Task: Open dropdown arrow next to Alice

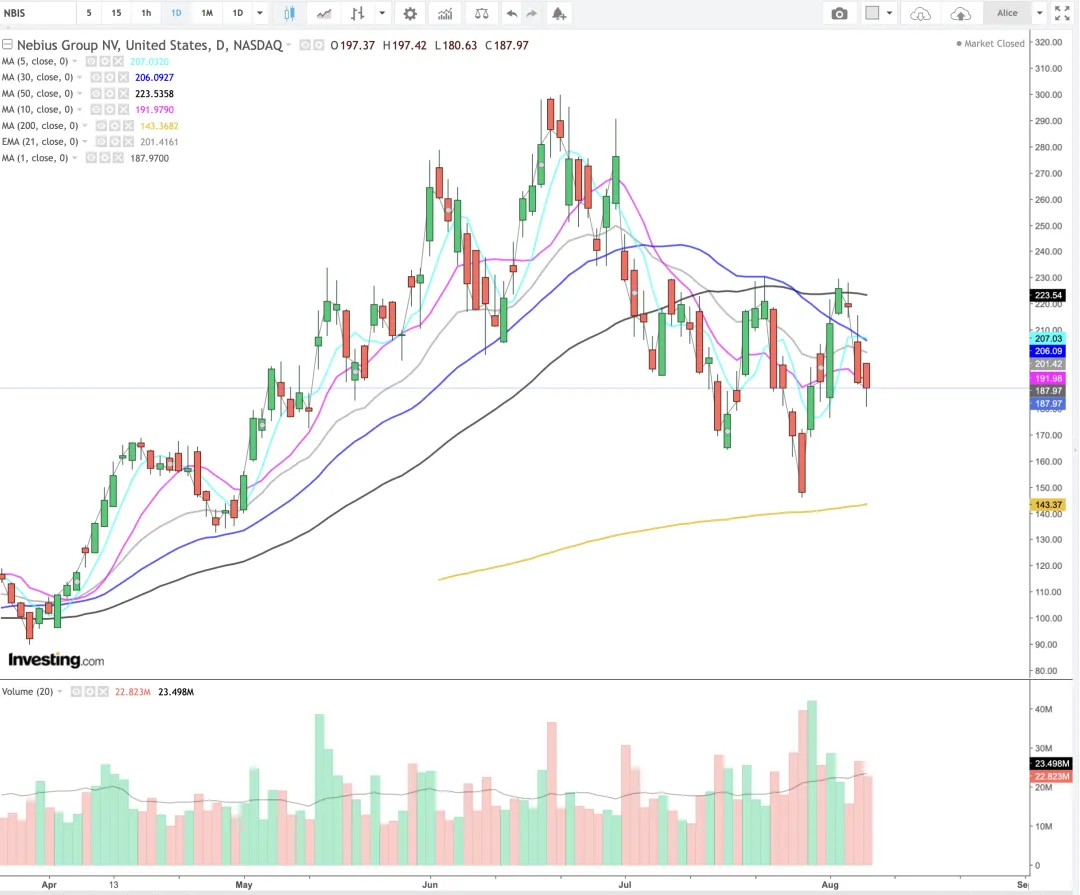Action: click(x=1039, y=13)
